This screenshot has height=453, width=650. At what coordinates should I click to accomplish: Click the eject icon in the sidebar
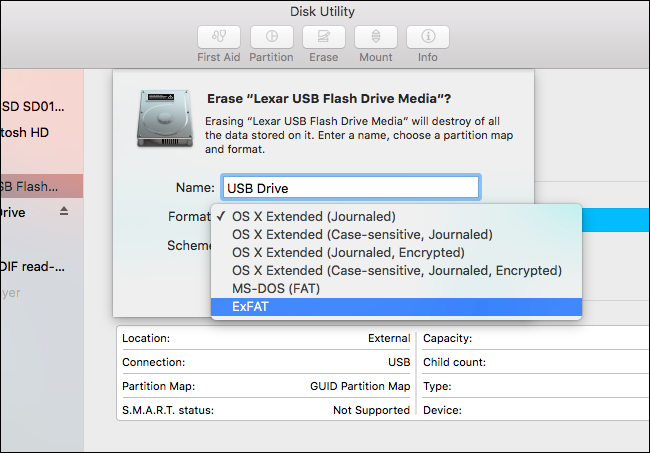[x=65, y=212]
